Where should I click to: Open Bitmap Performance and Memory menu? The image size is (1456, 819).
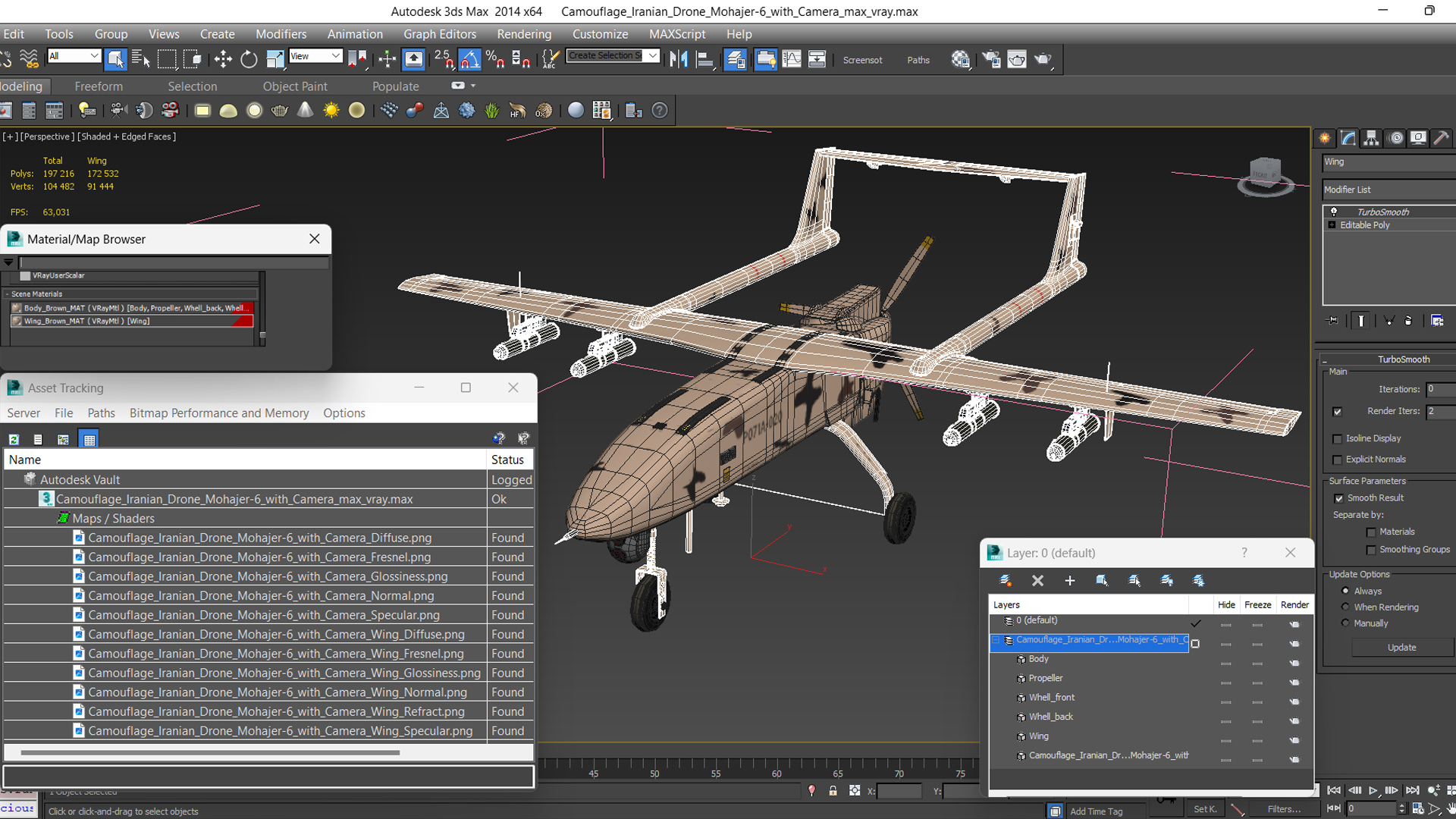(x=218, y=413)
